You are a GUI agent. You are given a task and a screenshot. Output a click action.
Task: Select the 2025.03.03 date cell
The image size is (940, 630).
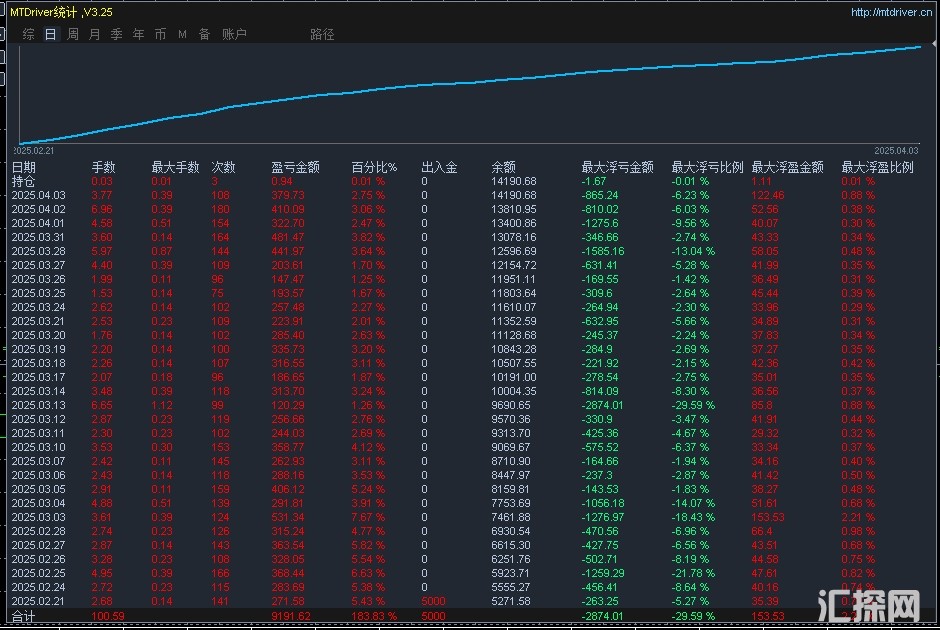click(x=38, y=517)
